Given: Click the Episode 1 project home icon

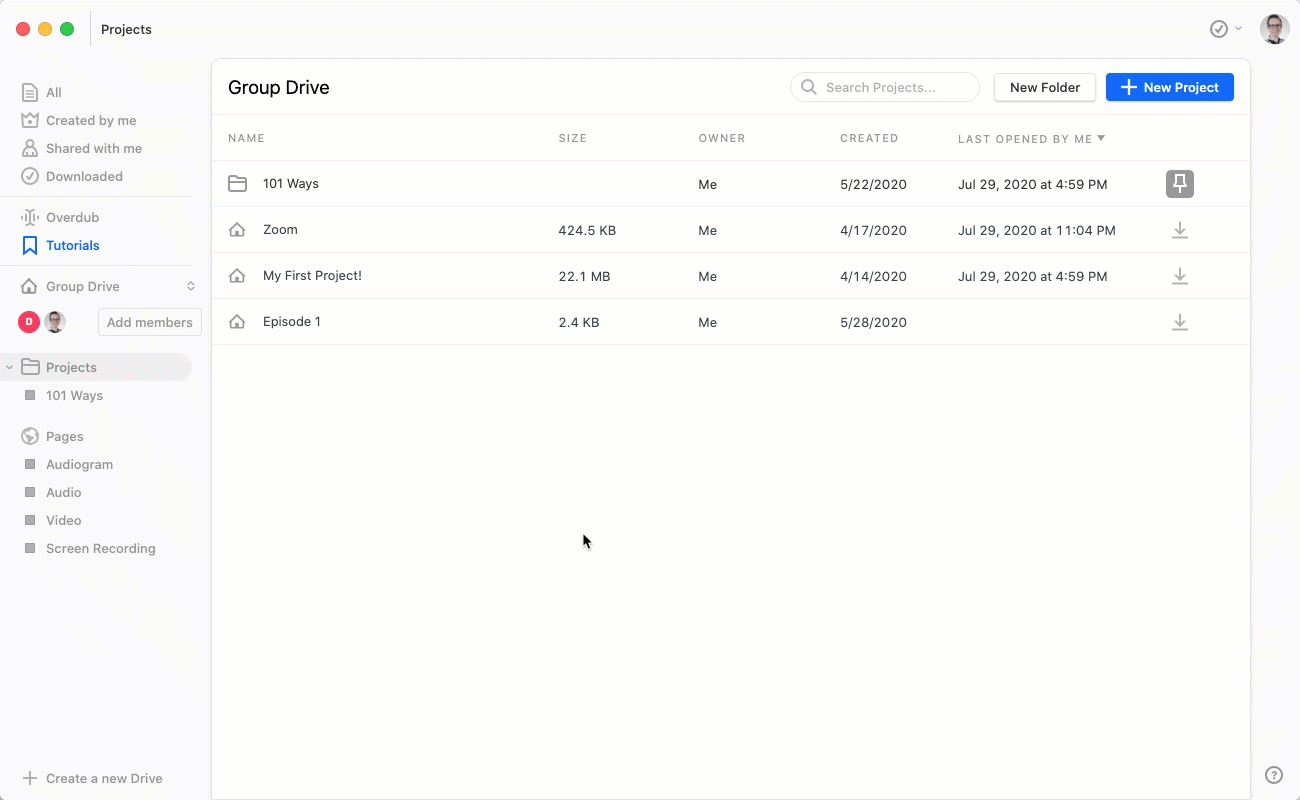Looking at the screenshot, I should (237, 322).
